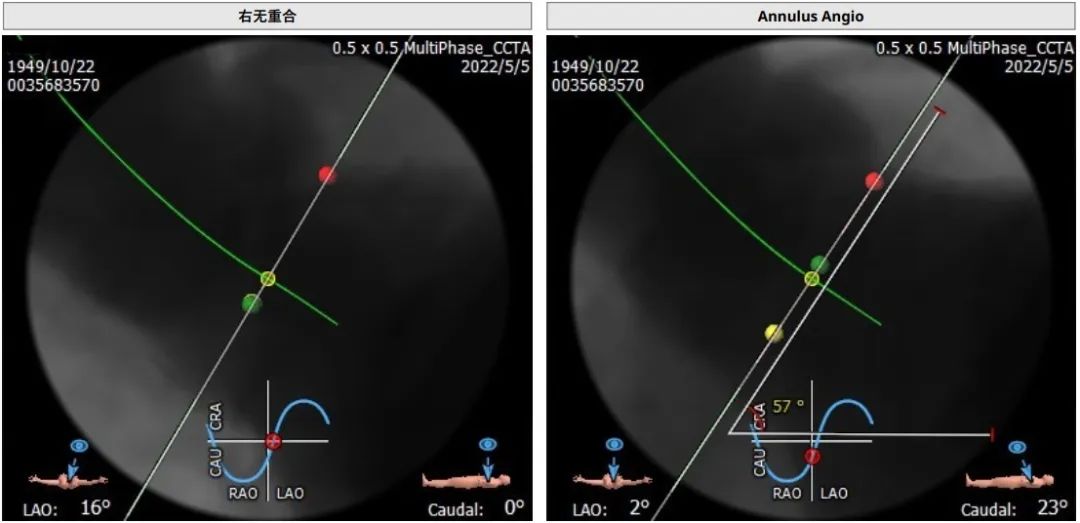Viewport: 1080px width, 523px height.
Task: Click LAO patient orientation figure in Annulus Angio panel
Action: [612, 479]
